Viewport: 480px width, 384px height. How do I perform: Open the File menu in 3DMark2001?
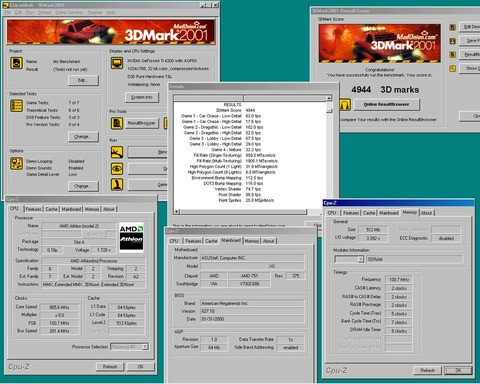tap(7, 12)
